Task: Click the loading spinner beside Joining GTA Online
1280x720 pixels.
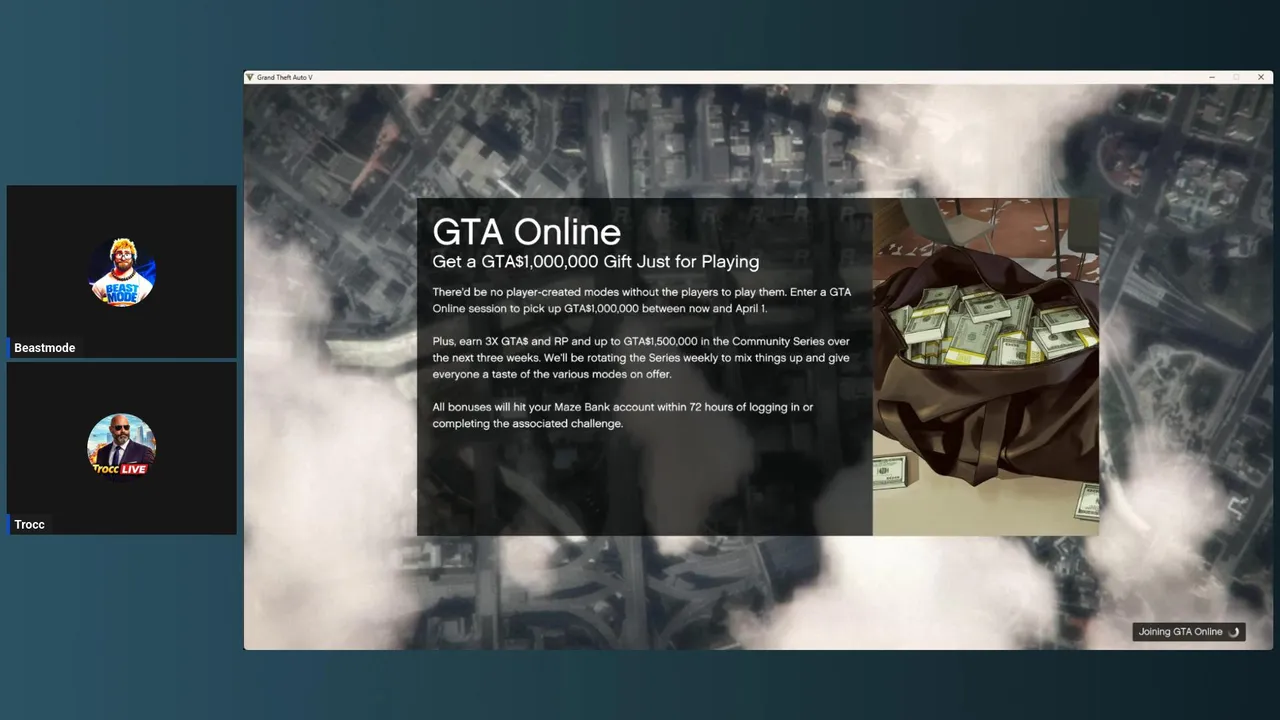Action: 1234,632
